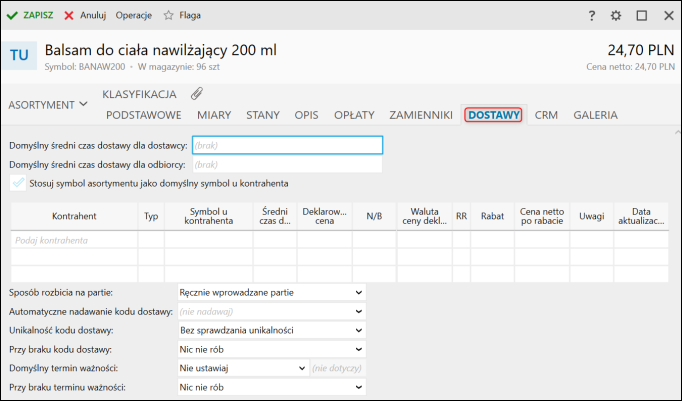Open help with the question mark icon
The width and height of the screenshot is (682, 401).
point(592,16)
